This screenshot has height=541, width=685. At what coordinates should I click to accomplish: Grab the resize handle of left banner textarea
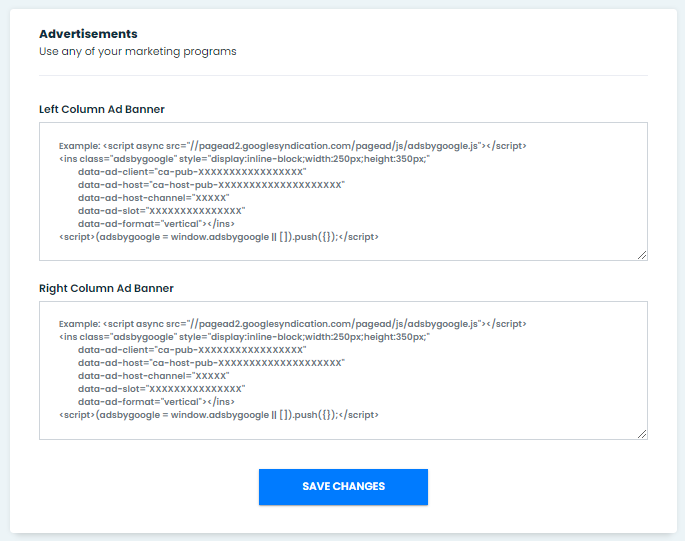(x=642, y=255)
